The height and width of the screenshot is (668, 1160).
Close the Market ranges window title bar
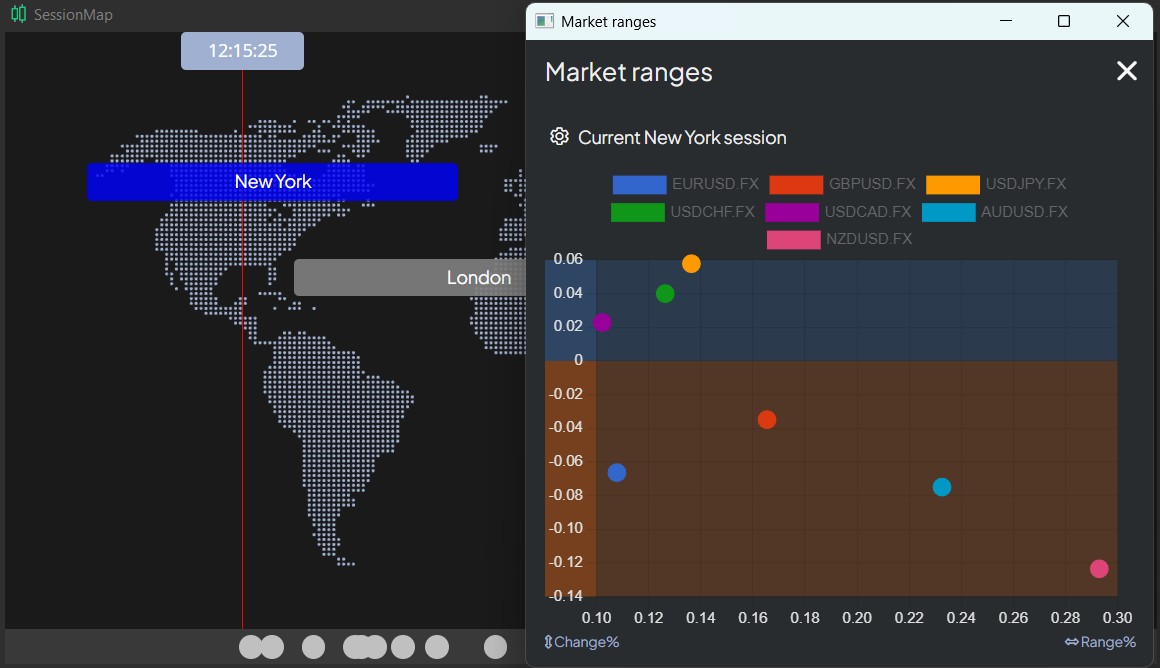[x=1122, y=21]
